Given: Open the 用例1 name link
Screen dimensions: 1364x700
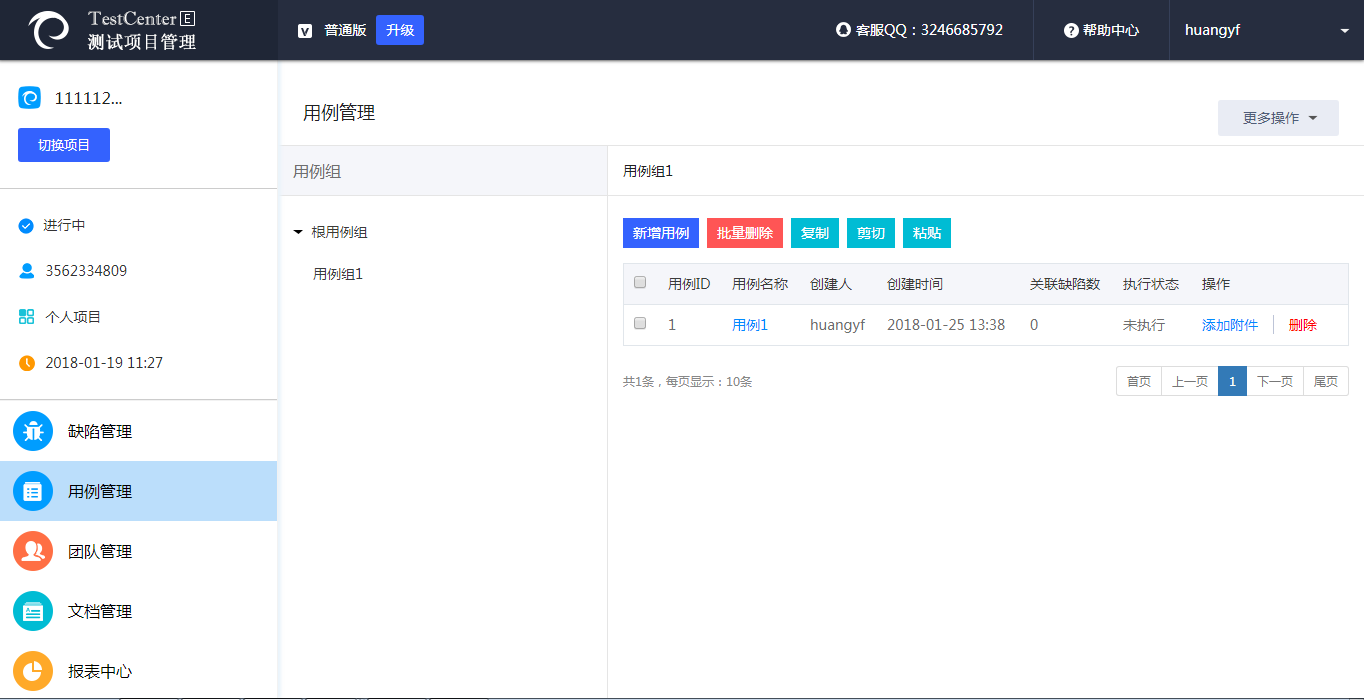Looking at the screenshot, I should [x=750, y=325].
